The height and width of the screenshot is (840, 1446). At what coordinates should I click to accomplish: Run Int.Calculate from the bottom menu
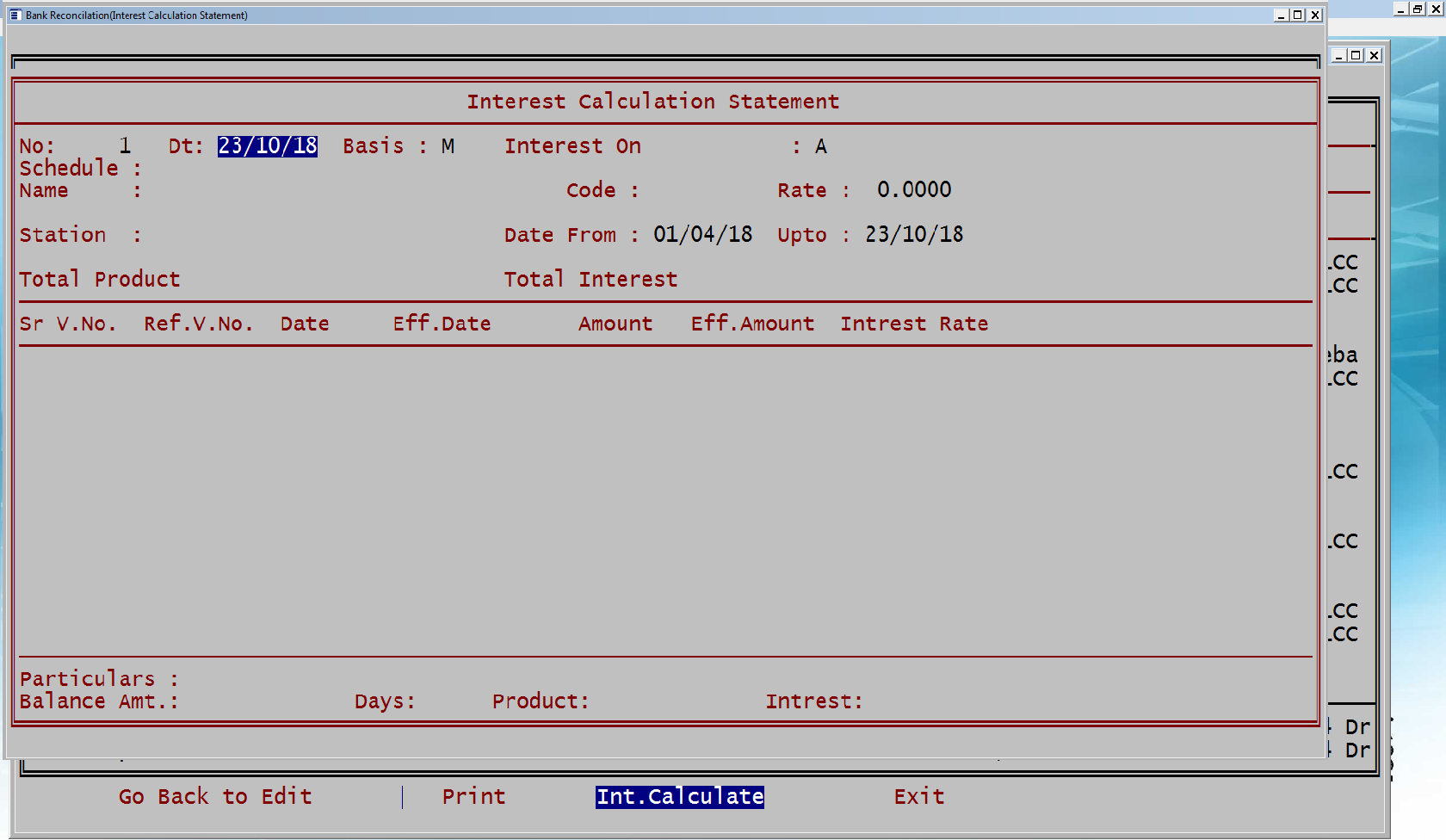point(680,797)
